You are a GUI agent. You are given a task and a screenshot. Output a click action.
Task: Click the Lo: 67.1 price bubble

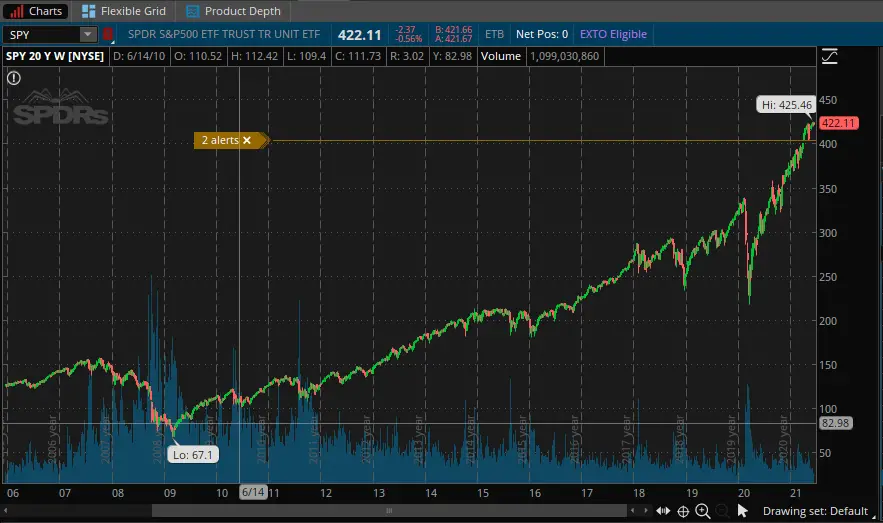[193, 455]
